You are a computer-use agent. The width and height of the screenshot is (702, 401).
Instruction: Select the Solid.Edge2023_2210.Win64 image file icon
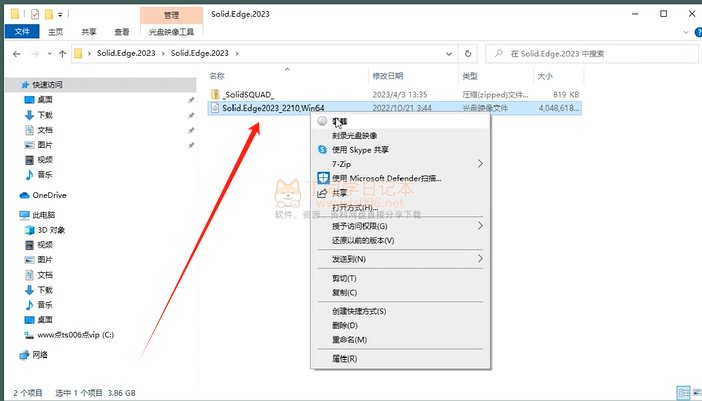pos(215,108)
